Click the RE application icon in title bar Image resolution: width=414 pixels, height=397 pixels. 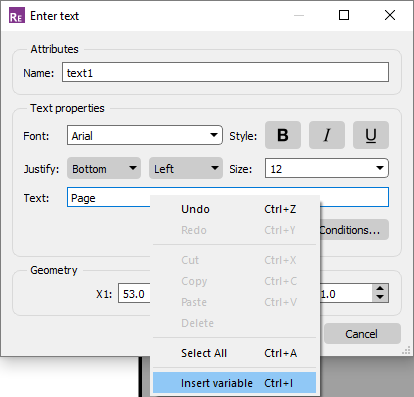tap(17, 16)
